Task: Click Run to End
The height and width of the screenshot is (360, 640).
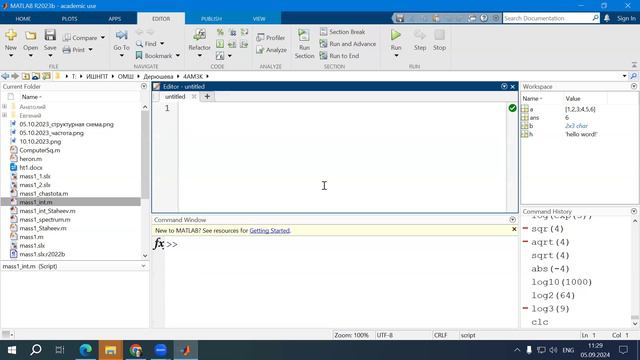Action: point(340,56)
